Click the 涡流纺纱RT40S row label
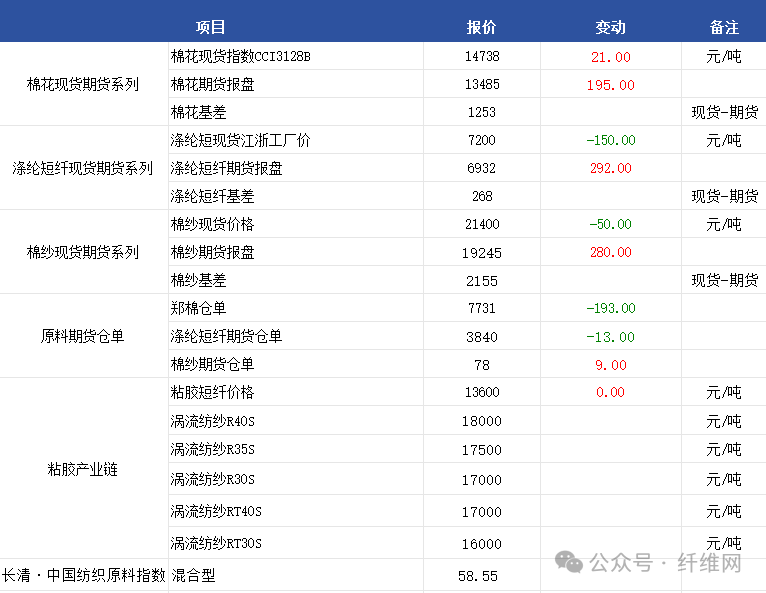Screen dimensions: 766x593 [216, 511]
